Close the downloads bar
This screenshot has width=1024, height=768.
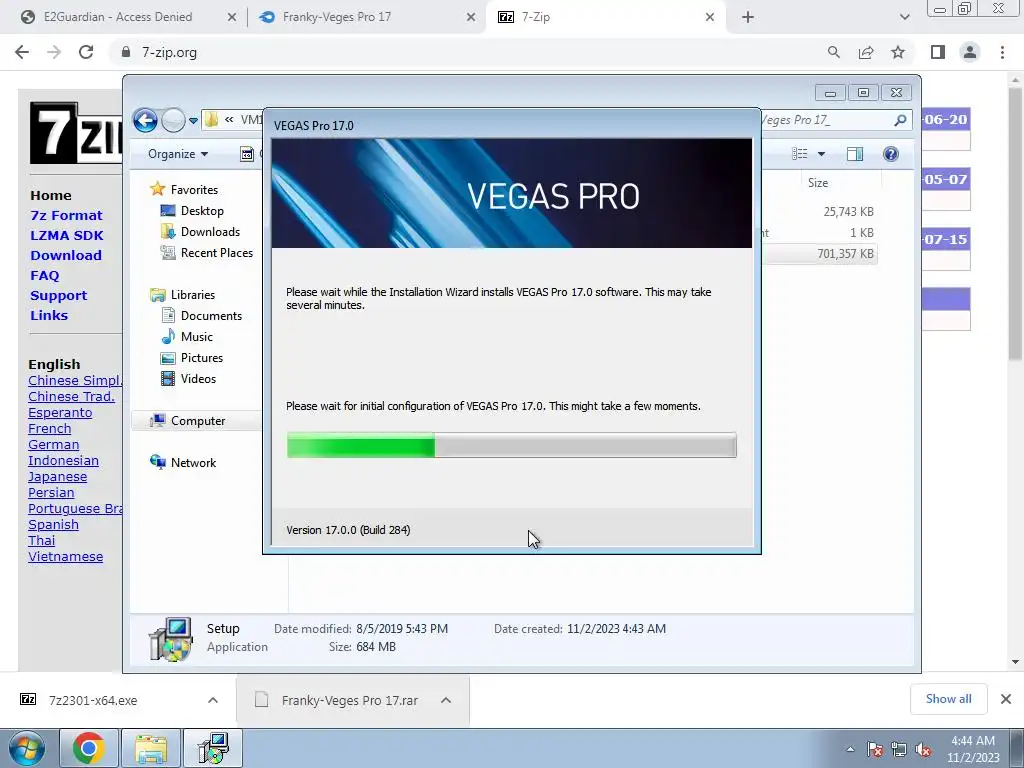point(1006,699)
